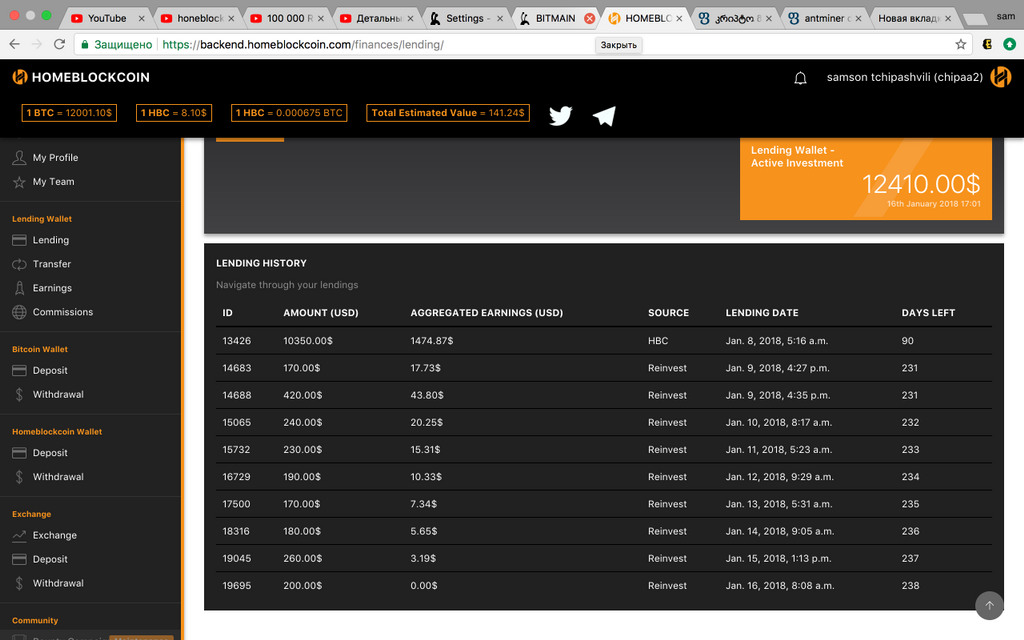Click the Exchange chart icon
Screen dimensions: 1024x640
tap(20, 536)
